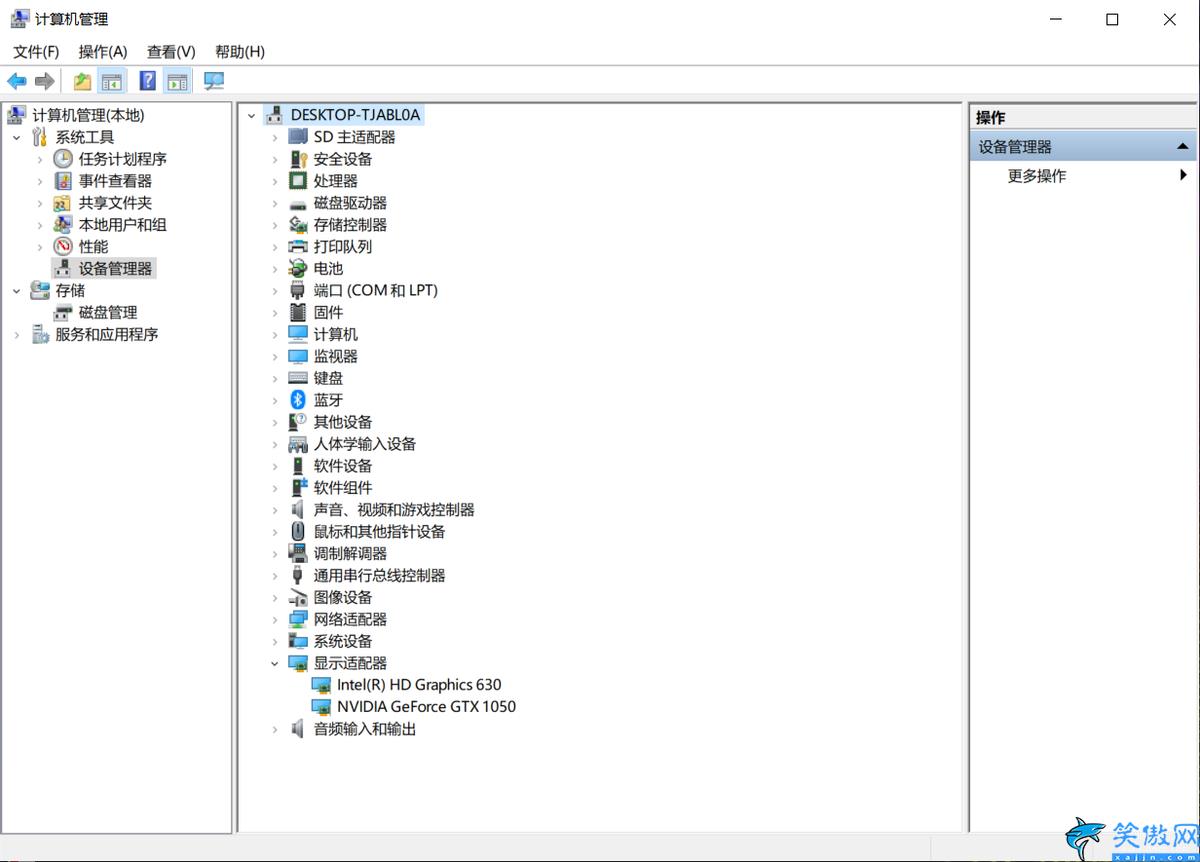This screenshot has height=862, width=1200.
Task: Open the 操作(A) menu
Action: pos(103,51)
